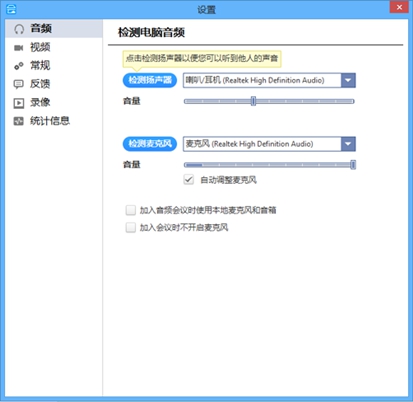413x402 pixels.
Task: Click the 检测麦克风 button
Action: tap(150, 144)
